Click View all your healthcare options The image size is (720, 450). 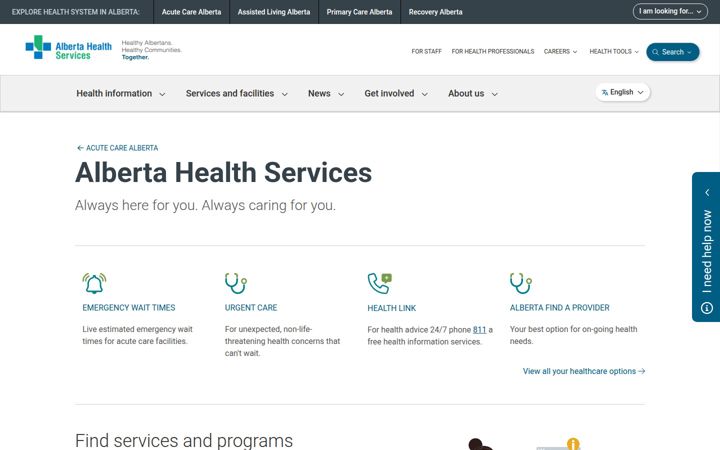click(x=584, y=371)
